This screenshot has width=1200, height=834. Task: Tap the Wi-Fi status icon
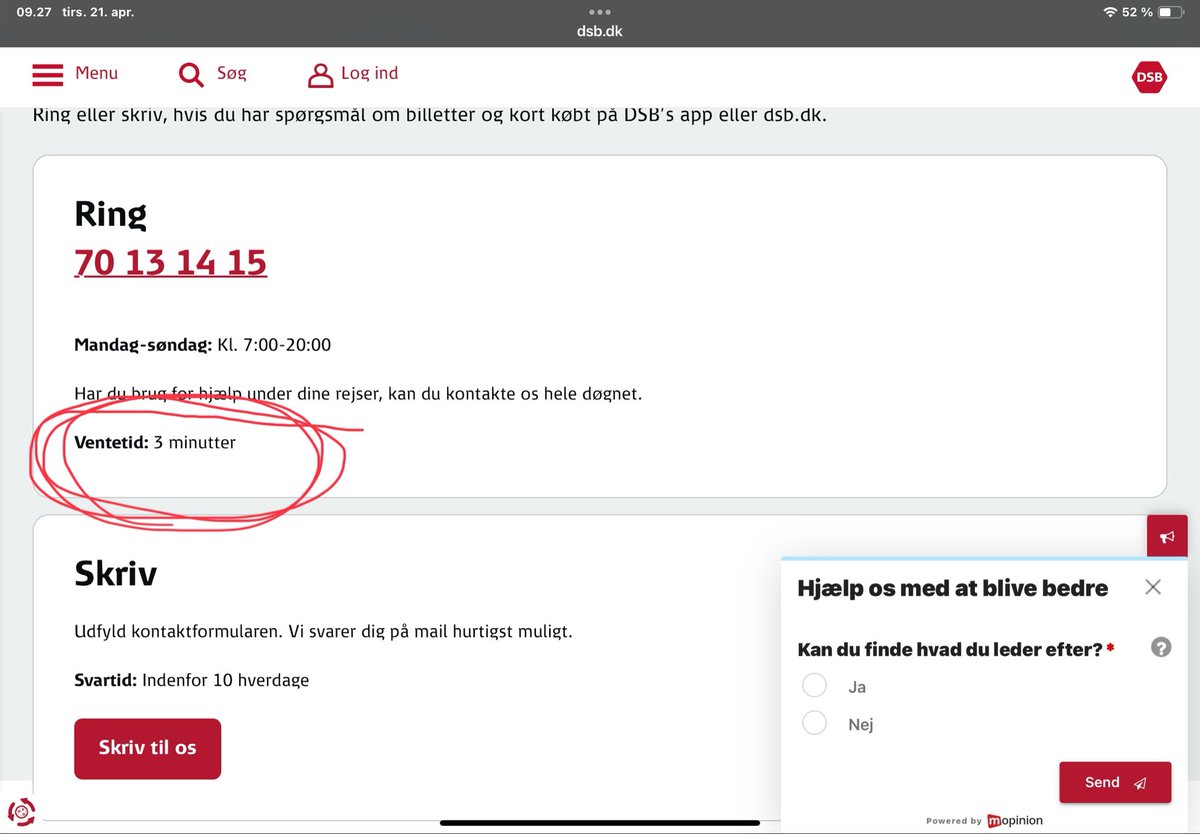click(x=1110, y=12)
